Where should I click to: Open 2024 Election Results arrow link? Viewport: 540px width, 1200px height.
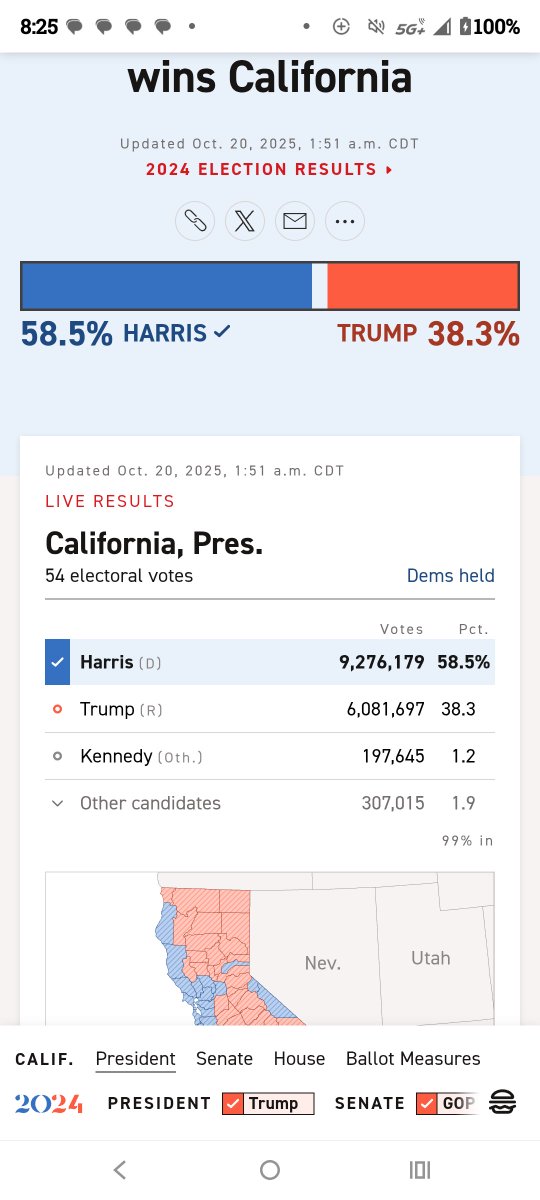click(x=270, y=169)
